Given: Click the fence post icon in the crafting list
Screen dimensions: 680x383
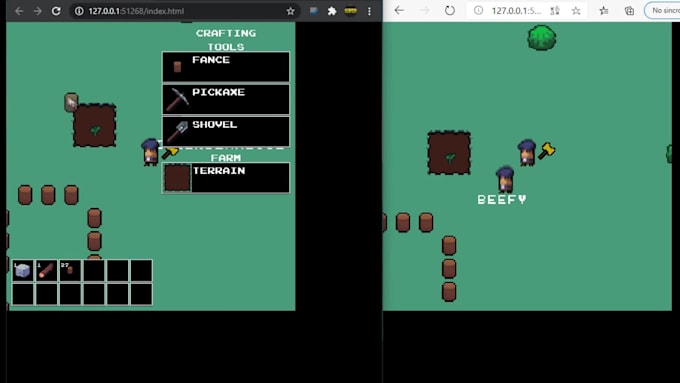Looking at the screenshot, I should 177,67.
